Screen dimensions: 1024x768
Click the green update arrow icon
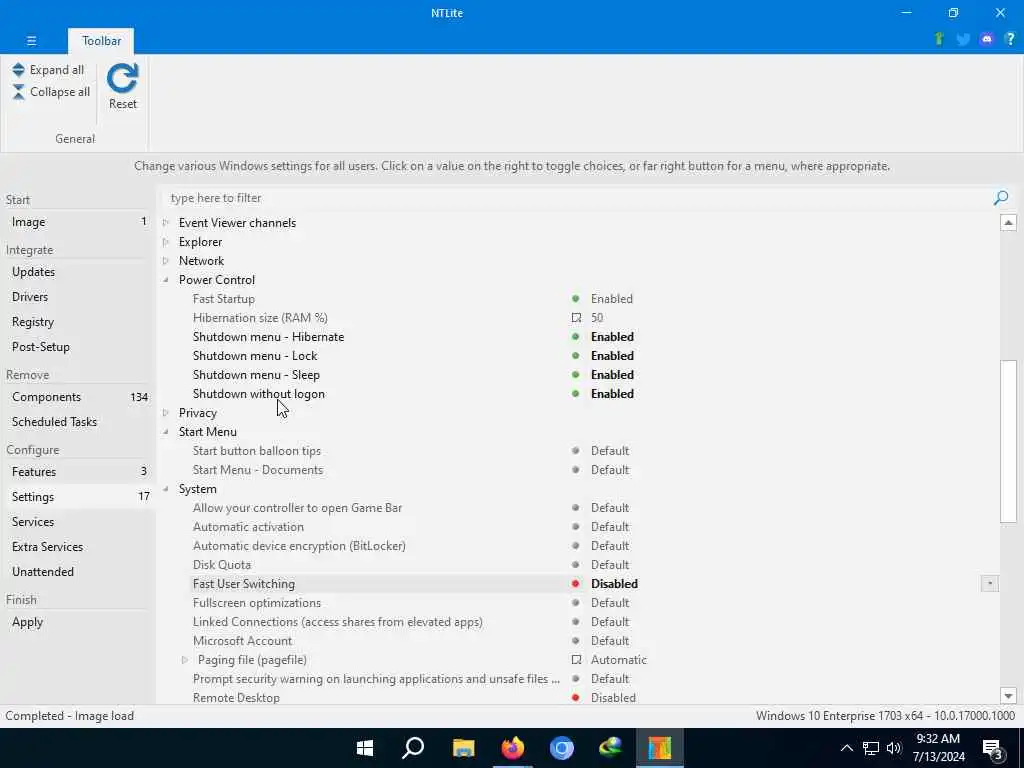[939, 39]
